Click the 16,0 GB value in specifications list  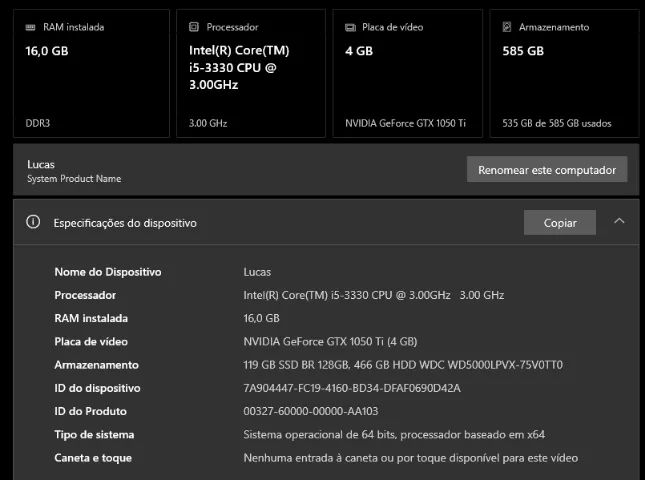point(261,318)
